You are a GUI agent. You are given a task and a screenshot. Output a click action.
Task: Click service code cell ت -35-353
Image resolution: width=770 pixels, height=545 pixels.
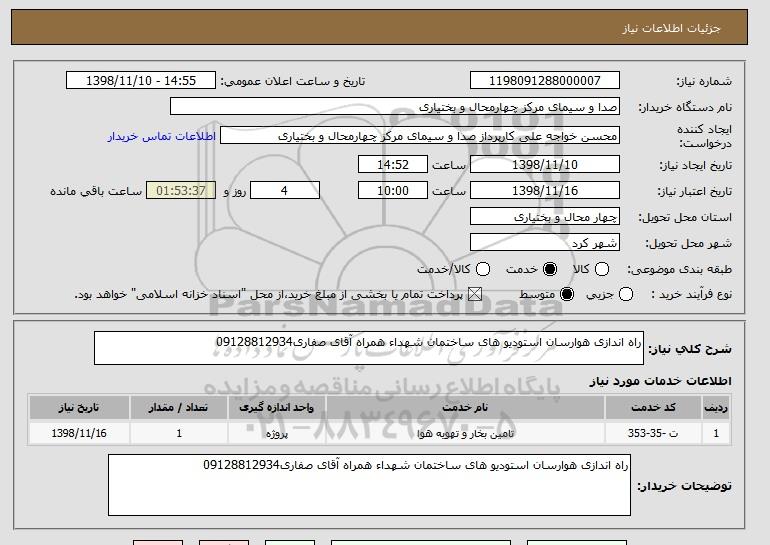(653, 434)
